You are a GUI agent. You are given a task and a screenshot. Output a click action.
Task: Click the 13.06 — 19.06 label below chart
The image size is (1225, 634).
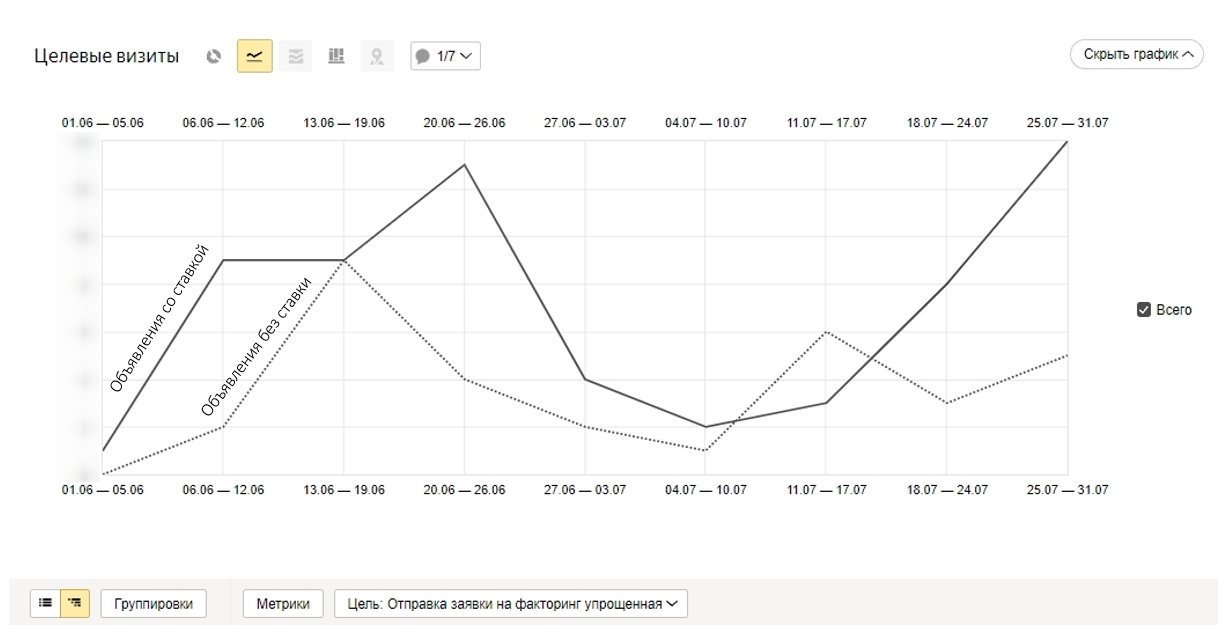343,490
